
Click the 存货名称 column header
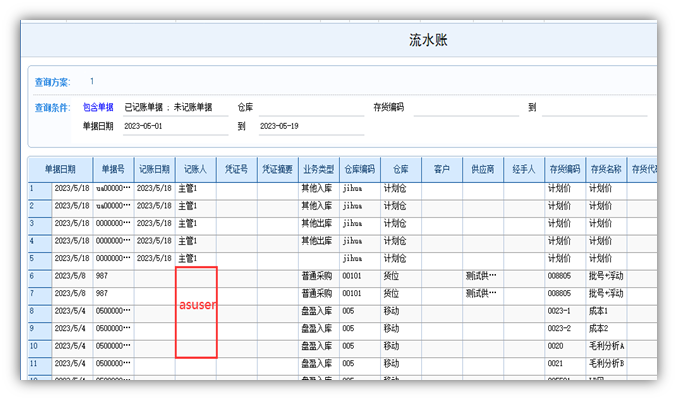point(606,169)
